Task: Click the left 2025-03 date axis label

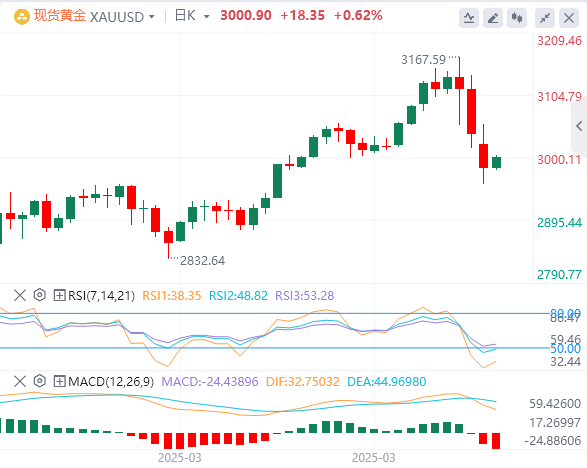Action: coord(179,458)
